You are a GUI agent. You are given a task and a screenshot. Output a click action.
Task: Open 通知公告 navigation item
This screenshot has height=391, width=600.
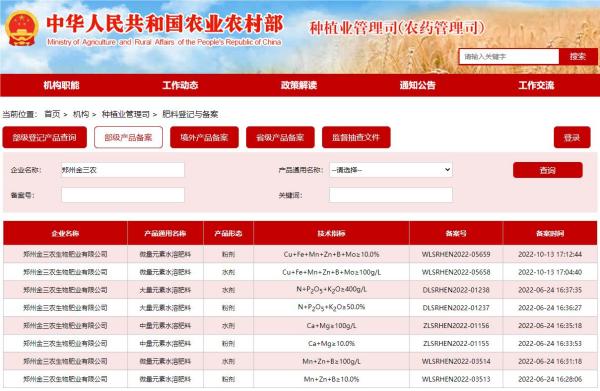(417, 85)
